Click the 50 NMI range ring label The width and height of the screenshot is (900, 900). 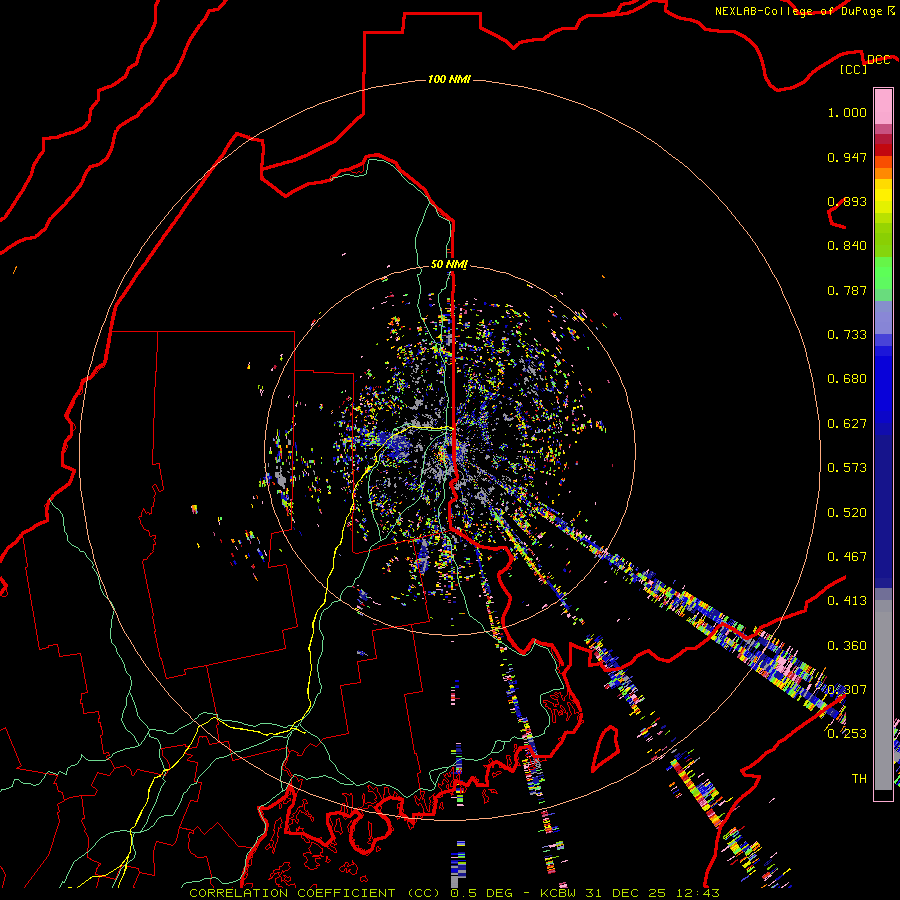click(449, 264)
